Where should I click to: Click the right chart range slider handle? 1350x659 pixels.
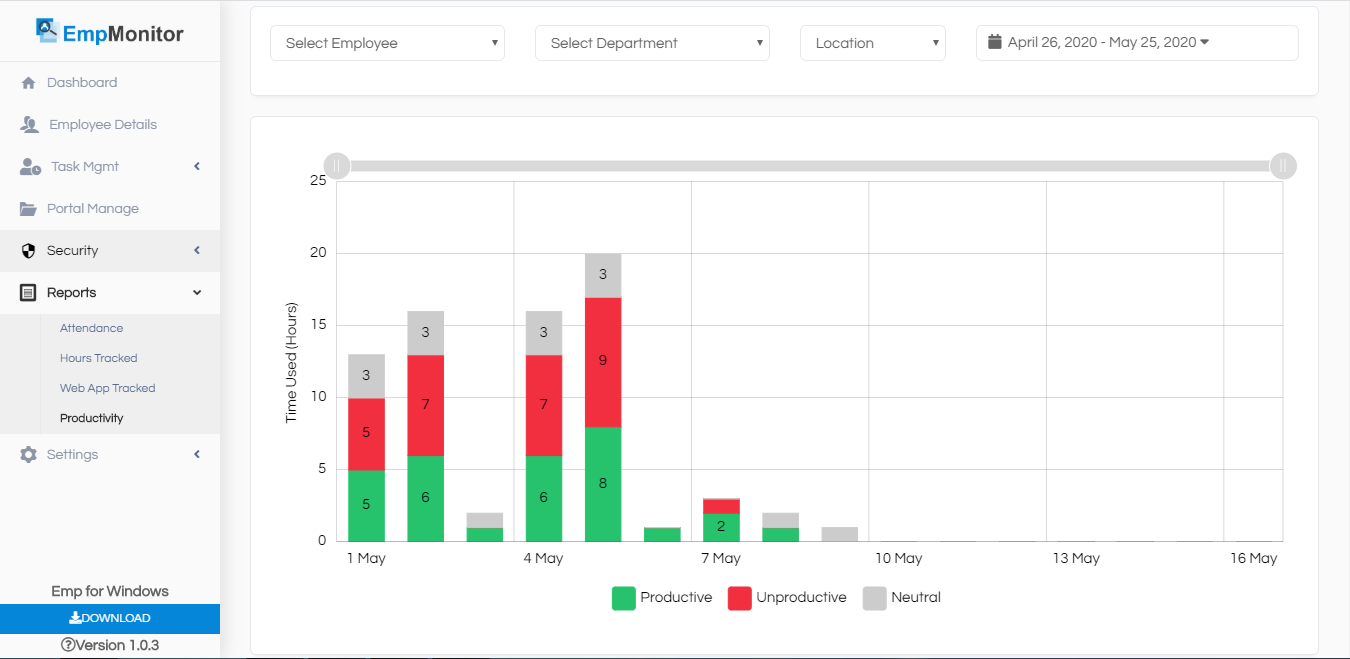coord(1283,165)
